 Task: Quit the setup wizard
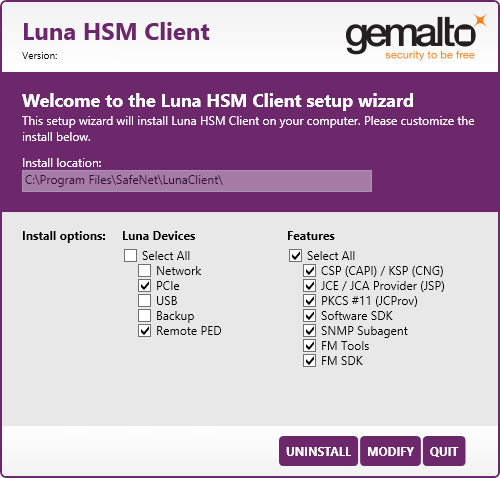[x=444, y=451]
